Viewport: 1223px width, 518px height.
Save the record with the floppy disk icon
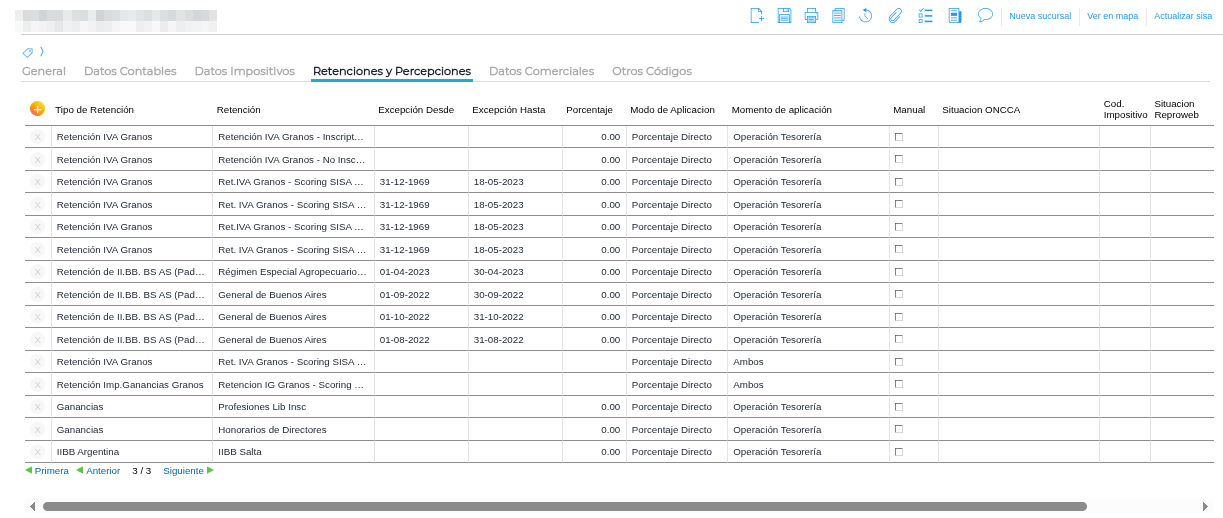[x=784, y=15]
